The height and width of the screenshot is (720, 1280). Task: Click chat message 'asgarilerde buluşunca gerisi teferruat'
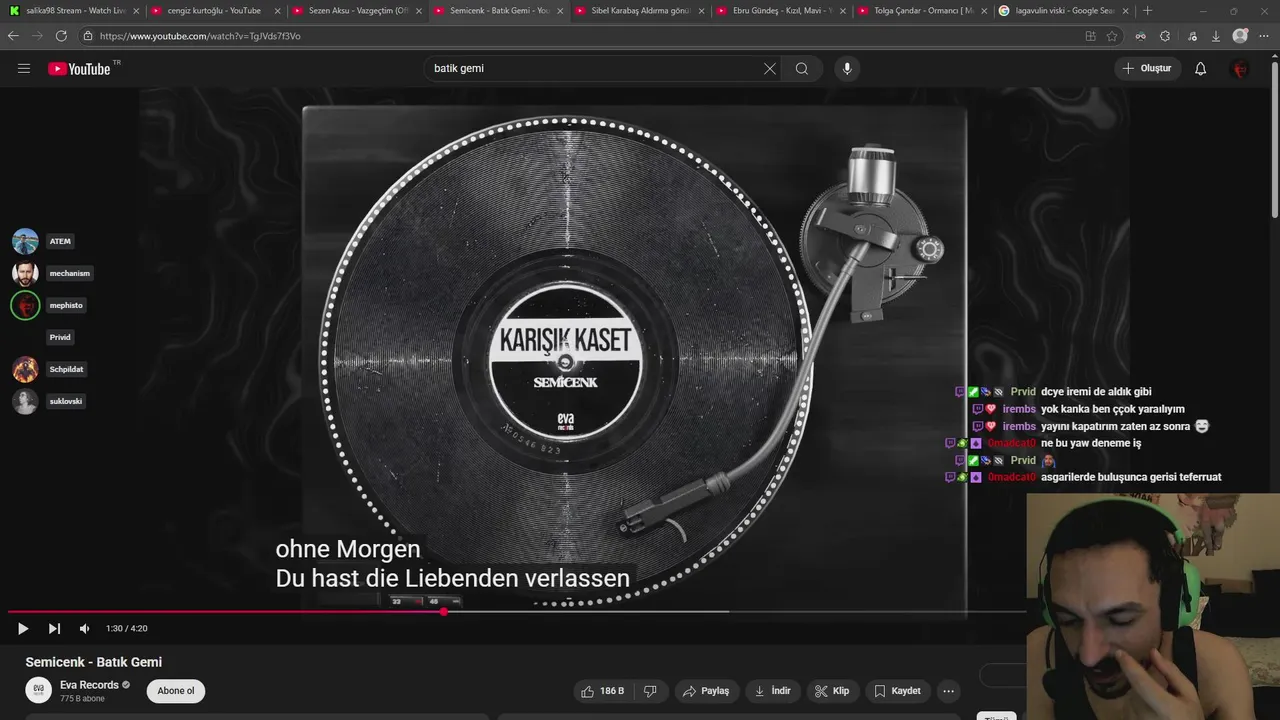(x=1131, y=477)
